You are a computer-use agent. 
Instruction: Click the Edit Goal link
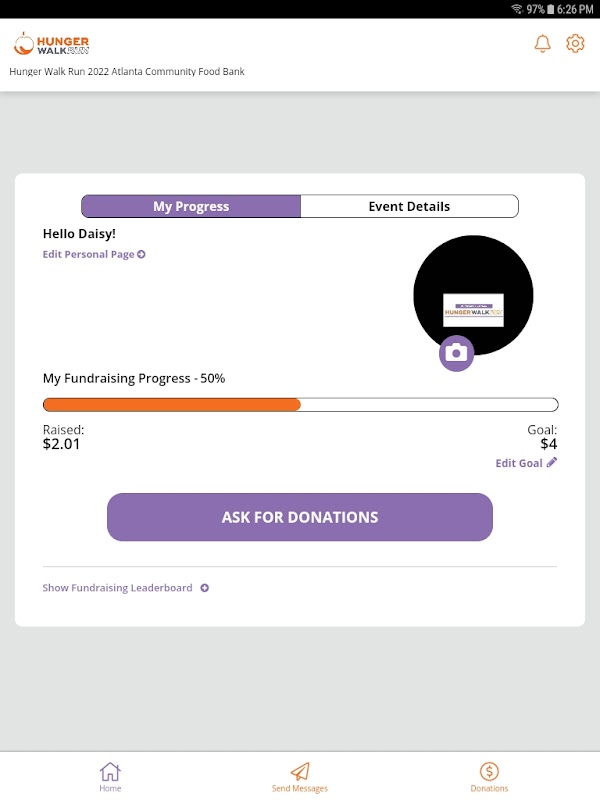coord(519,463)
